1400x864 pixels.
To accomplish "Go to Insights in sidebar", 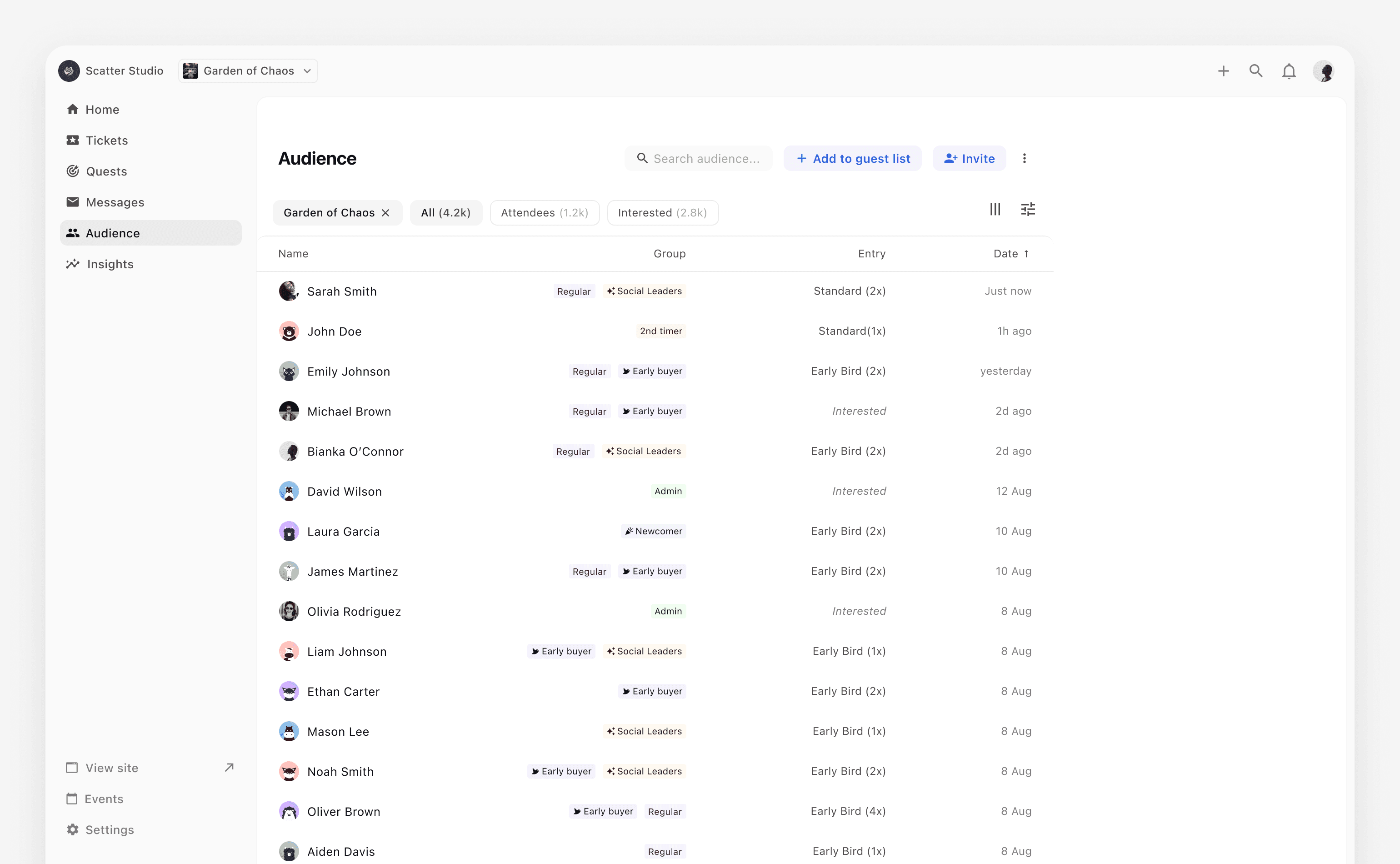I will [x=110, y=264].
